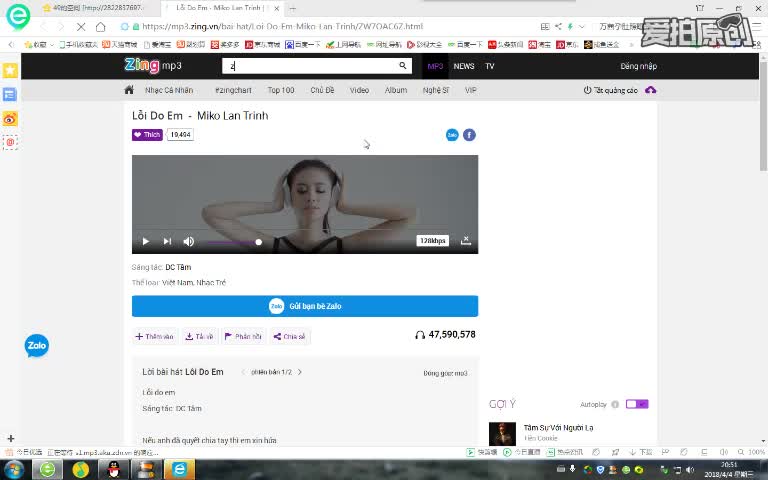The image size is (768, 480).
Task: Click the Zing MP3 home icon
Action: click(x=129, y=90)
